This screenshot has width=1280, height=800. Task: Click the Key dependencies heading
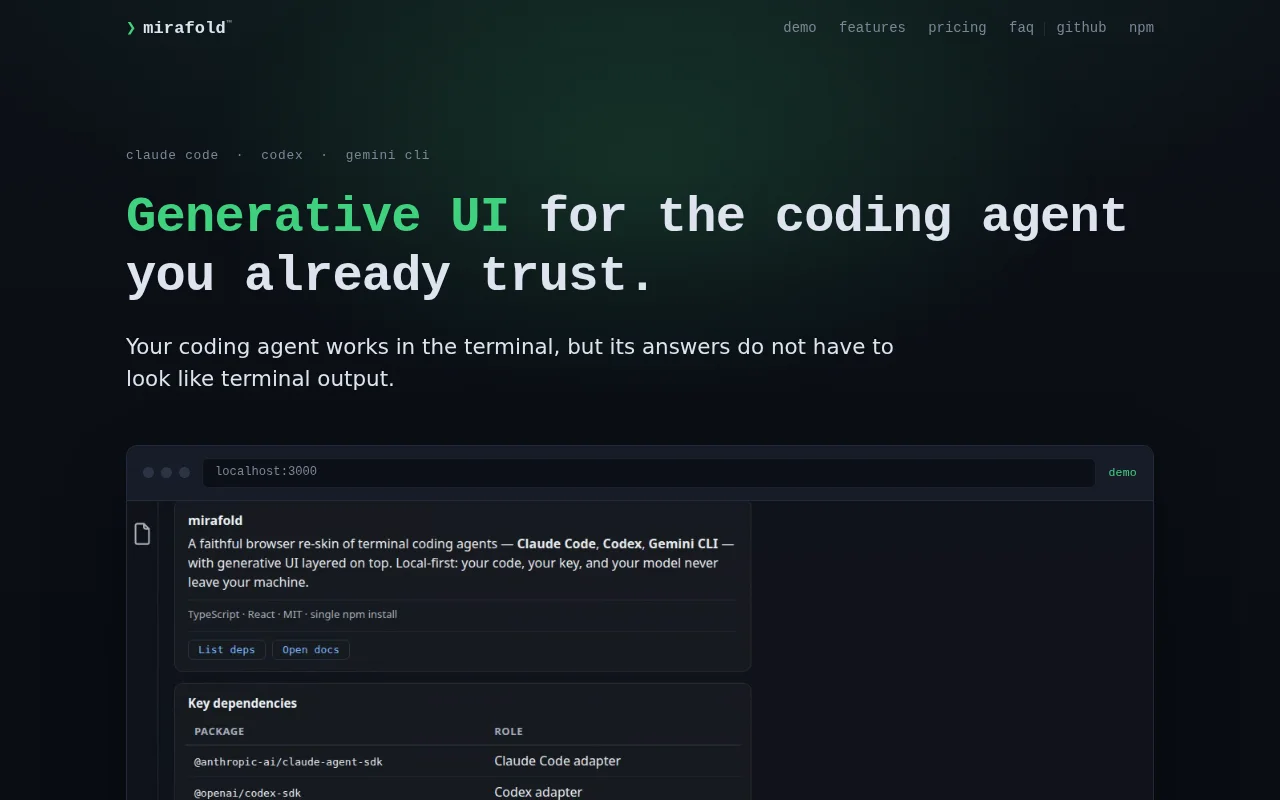[242, 703]
